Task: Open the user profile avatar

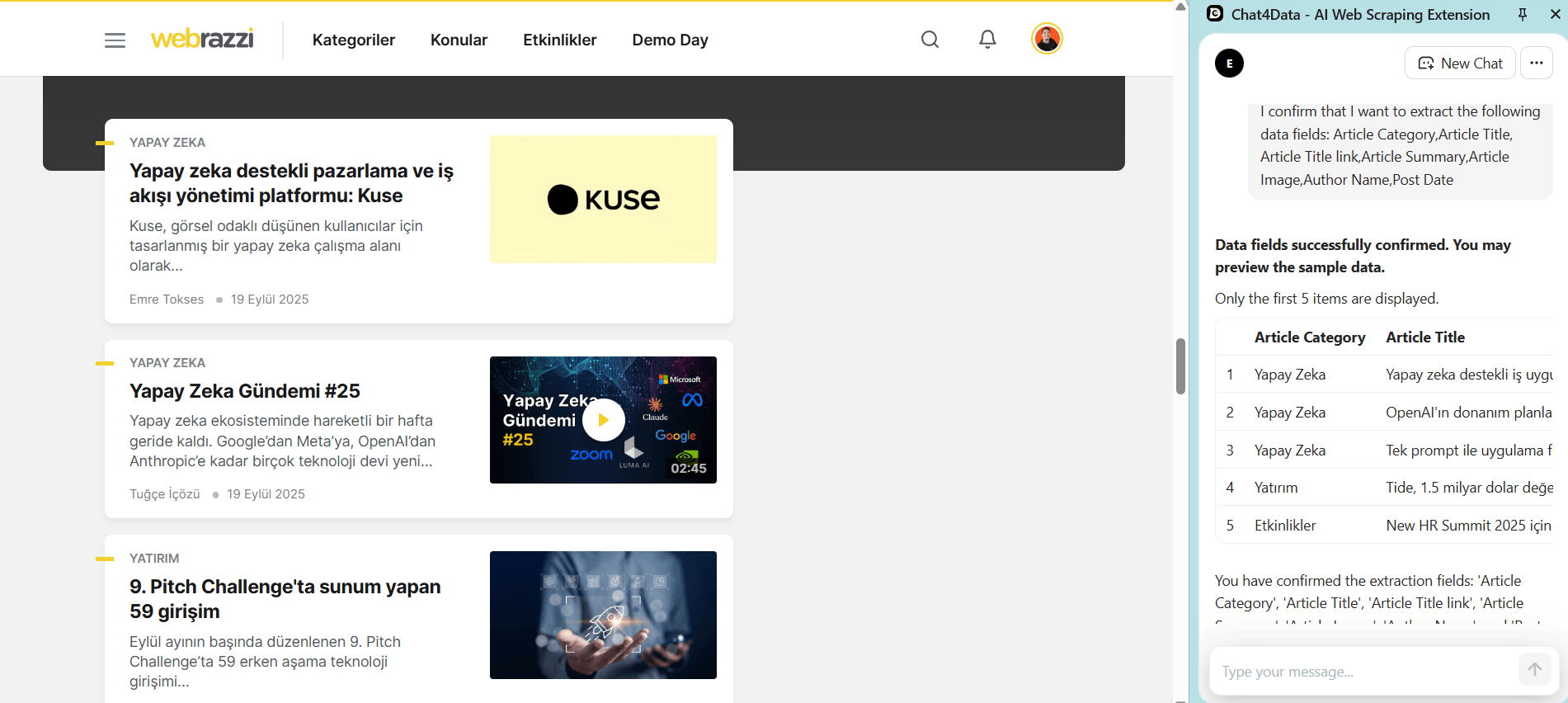Action: (x=1047, y=39)
